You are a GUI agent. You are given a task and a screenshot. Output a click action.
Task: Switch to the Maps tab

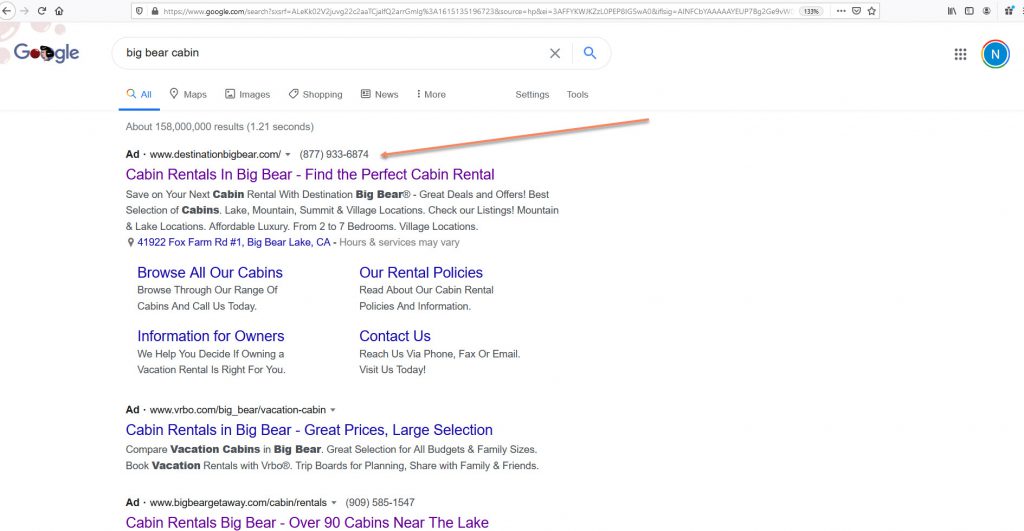pos(188,94)
